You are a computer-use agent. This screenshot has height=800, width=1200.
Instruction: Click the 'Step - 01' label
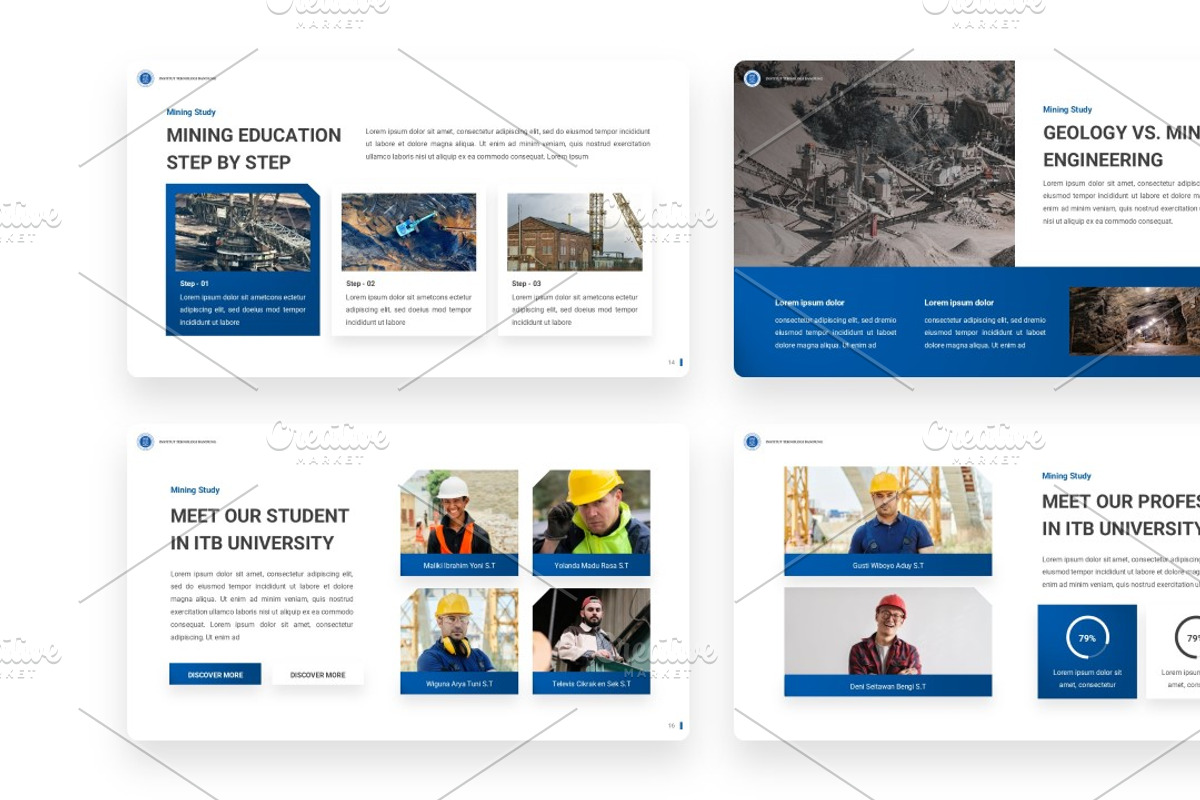pos(194,284)
